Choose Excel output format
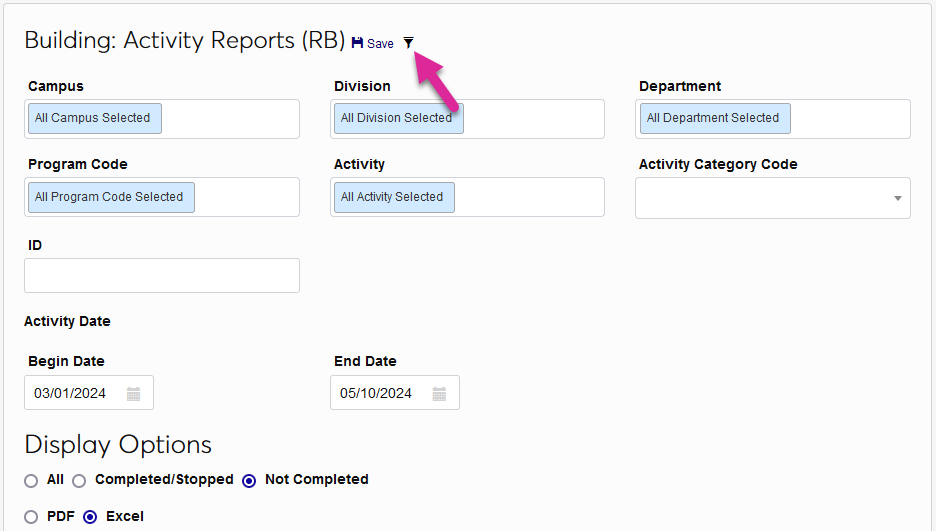This screenshot has width=936, height=531. [x=90, y=517]
